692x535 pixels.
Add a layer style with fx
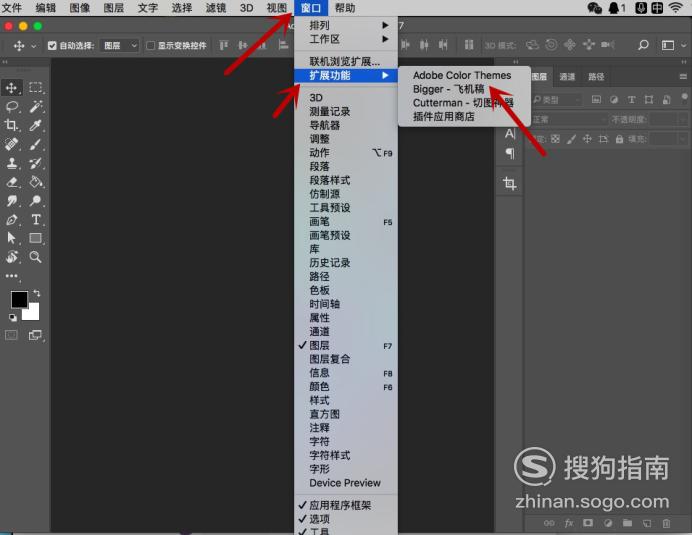[569, 523]
